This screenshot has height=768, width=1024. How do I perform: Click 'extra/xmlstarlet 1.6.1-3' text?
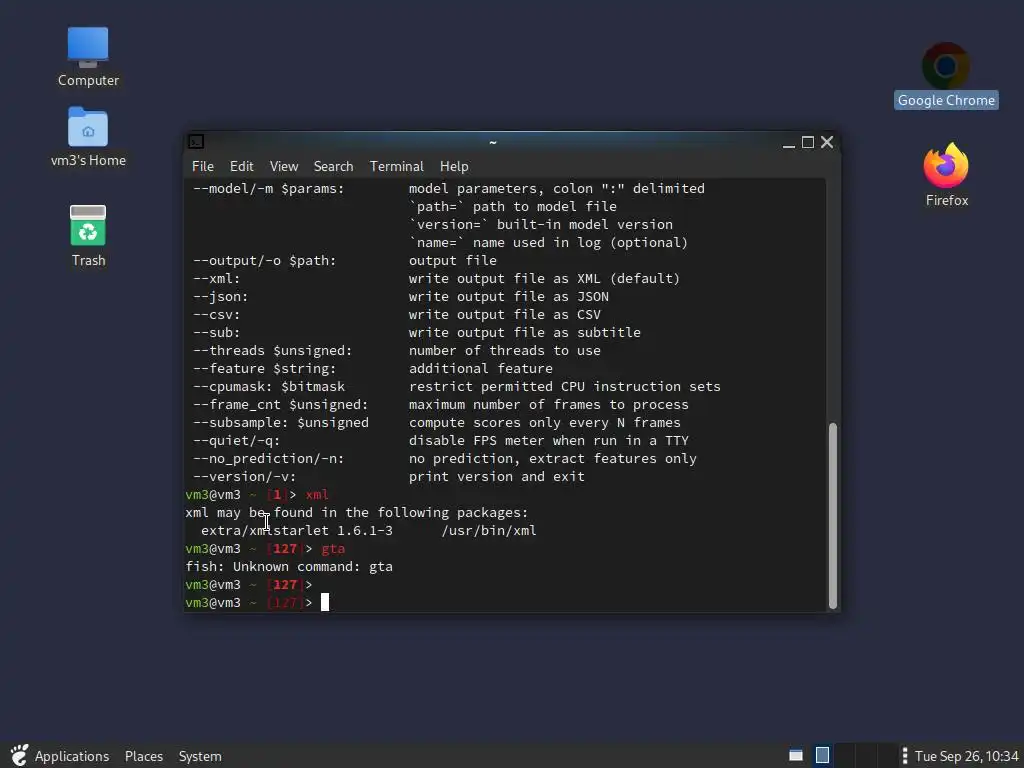click(297, 530)
